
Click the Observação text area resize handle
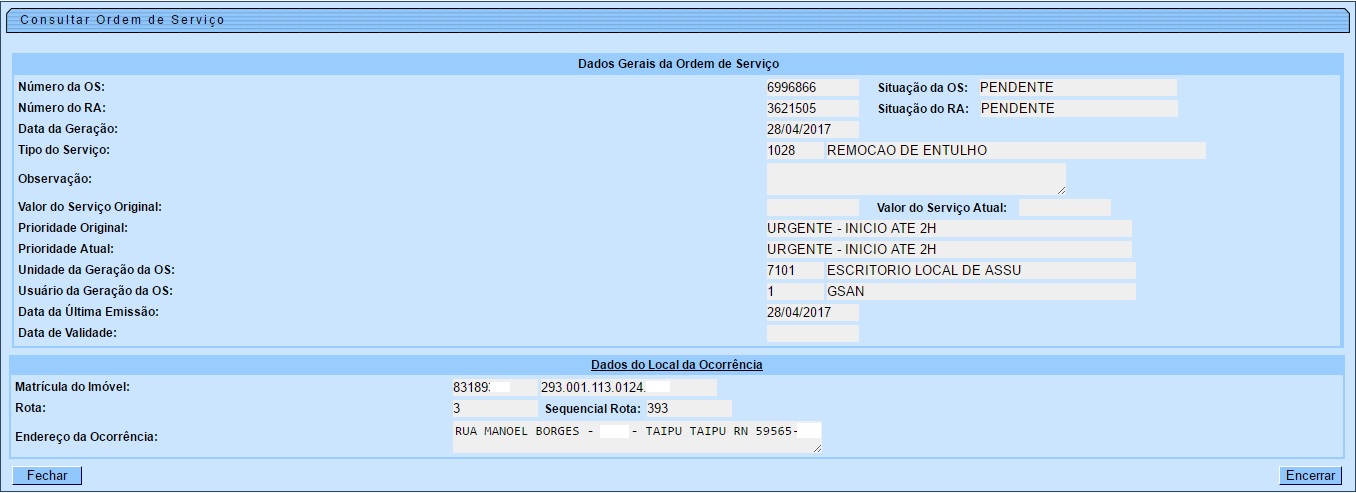(x=1060, y=190)
